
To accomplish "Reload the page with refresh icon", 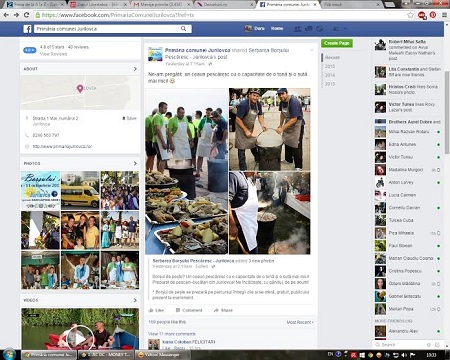I will tap(26, 15).
